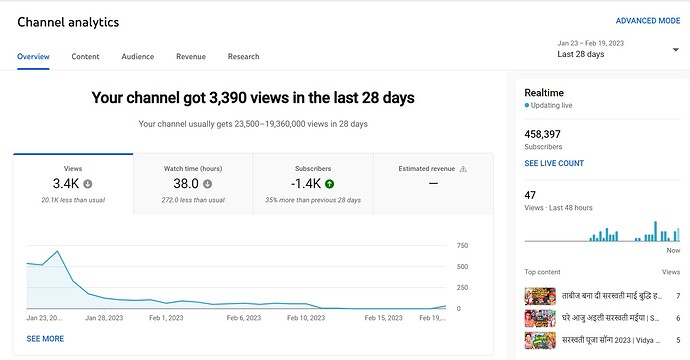Select the Estimated revenue metric card
Image resolution: width=690 pixels, height=360 pixels.
point(433,184)
